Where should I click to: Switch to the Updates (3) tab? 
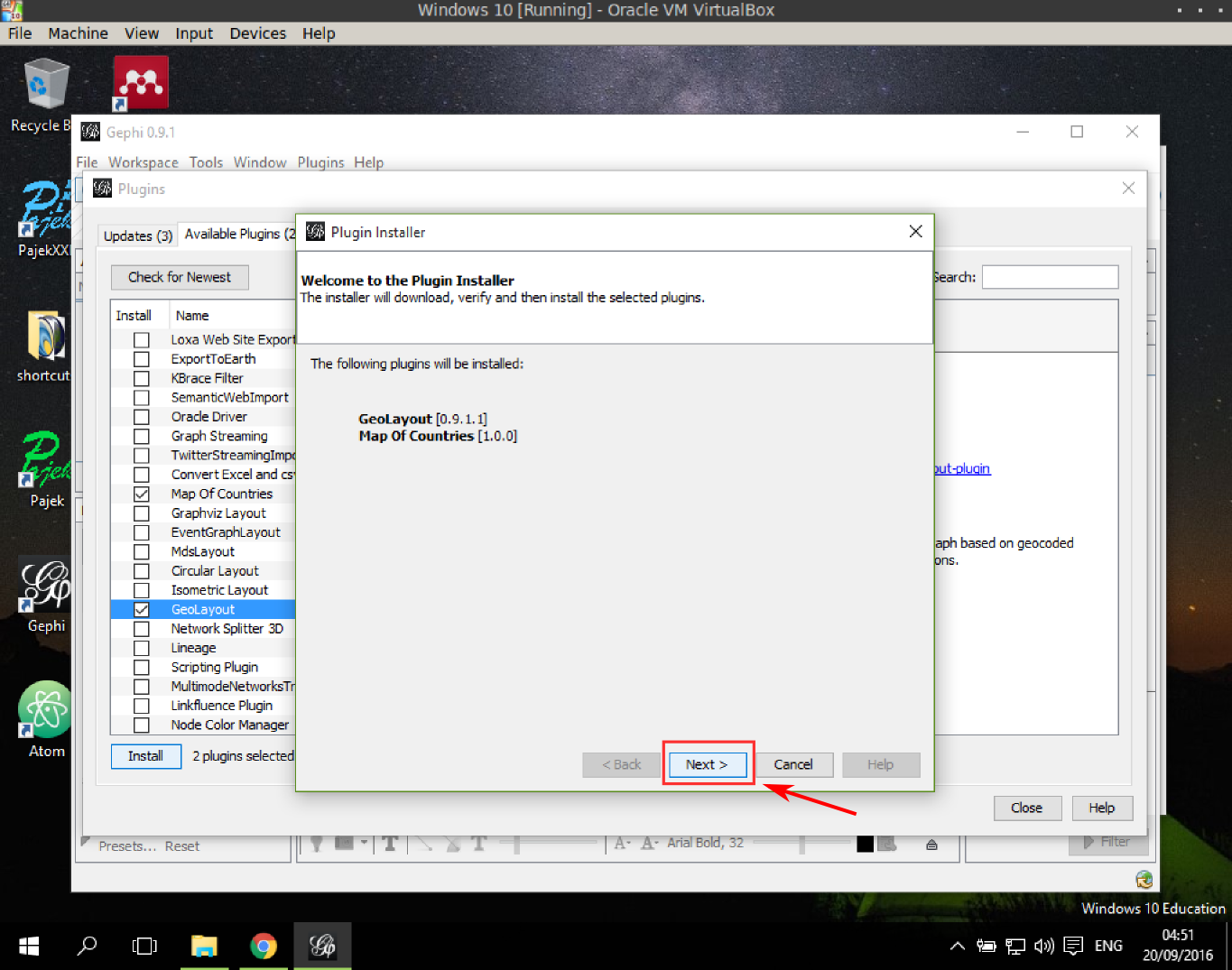pos(137,236)
